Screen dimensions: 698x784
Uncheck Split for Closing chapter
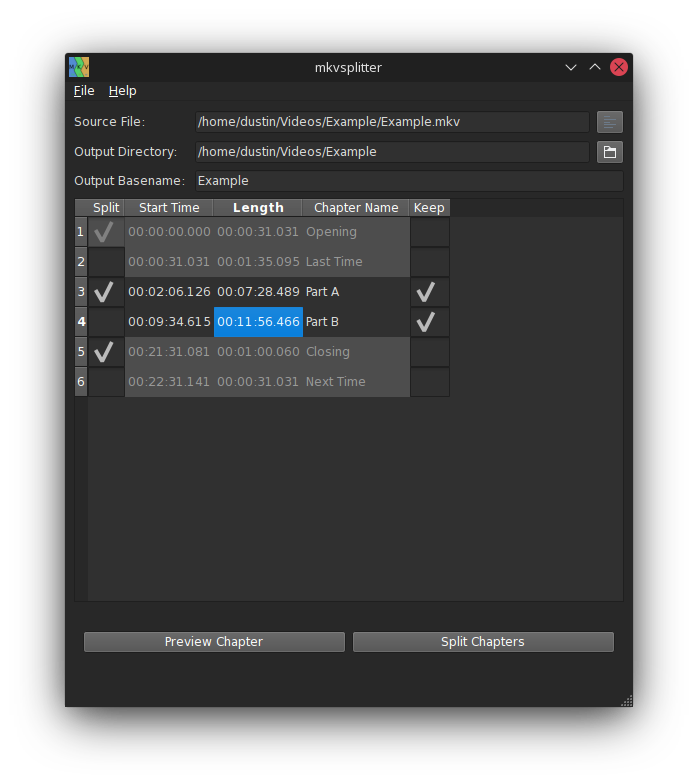(x=106, y=352)
